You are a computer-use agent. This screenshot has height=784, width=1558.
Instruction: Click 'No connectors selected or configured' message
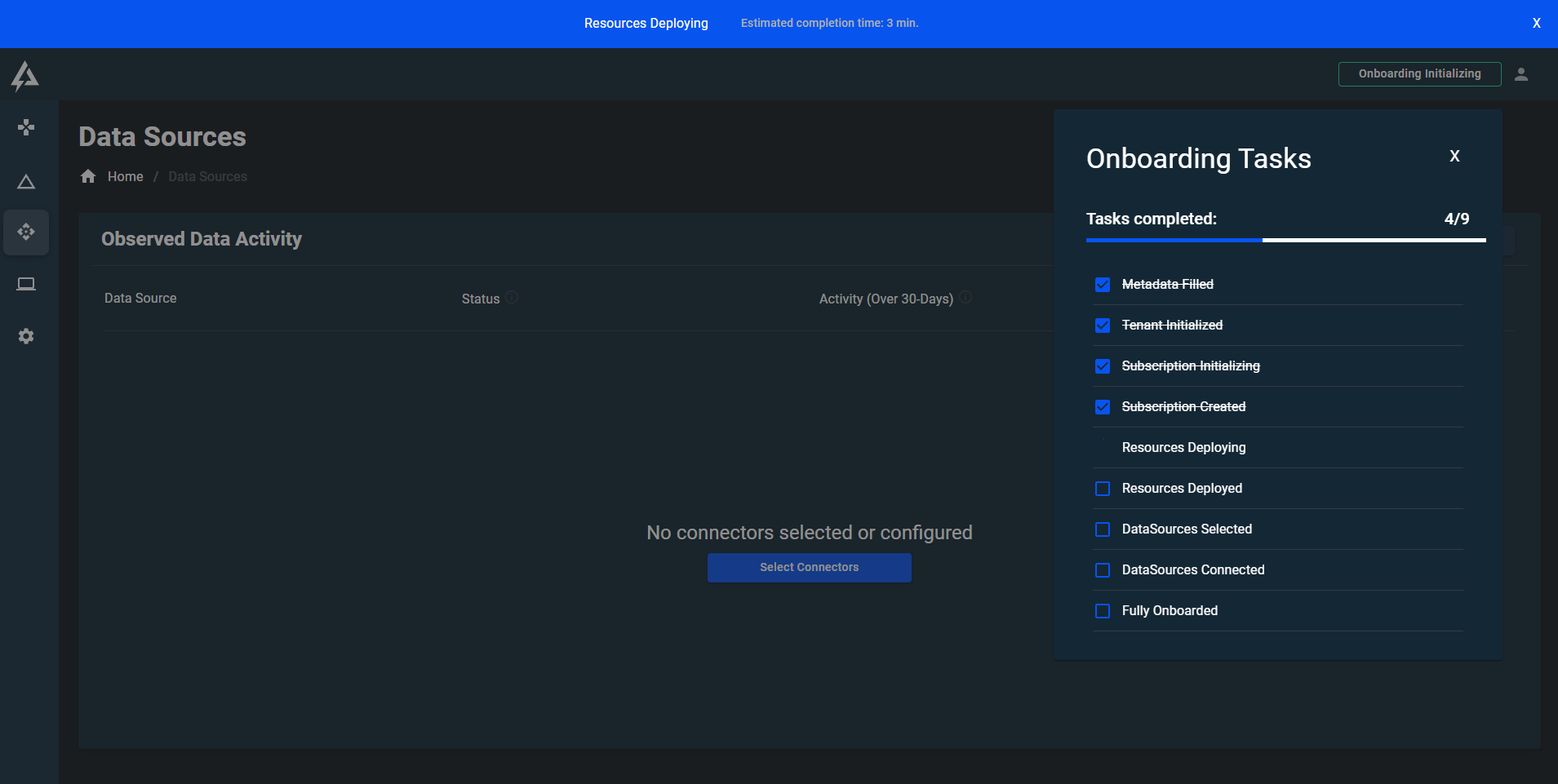coord(810,532)
